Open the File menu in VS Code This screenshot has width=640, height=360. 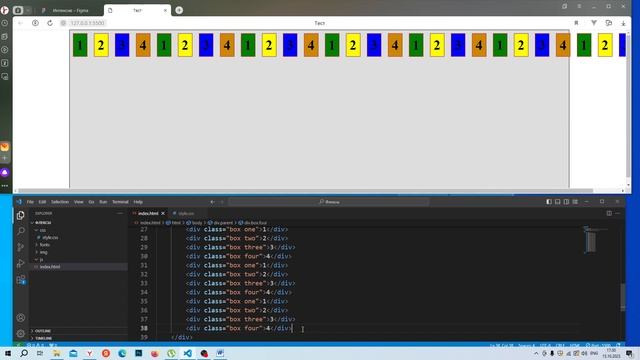tap(30, 202)
